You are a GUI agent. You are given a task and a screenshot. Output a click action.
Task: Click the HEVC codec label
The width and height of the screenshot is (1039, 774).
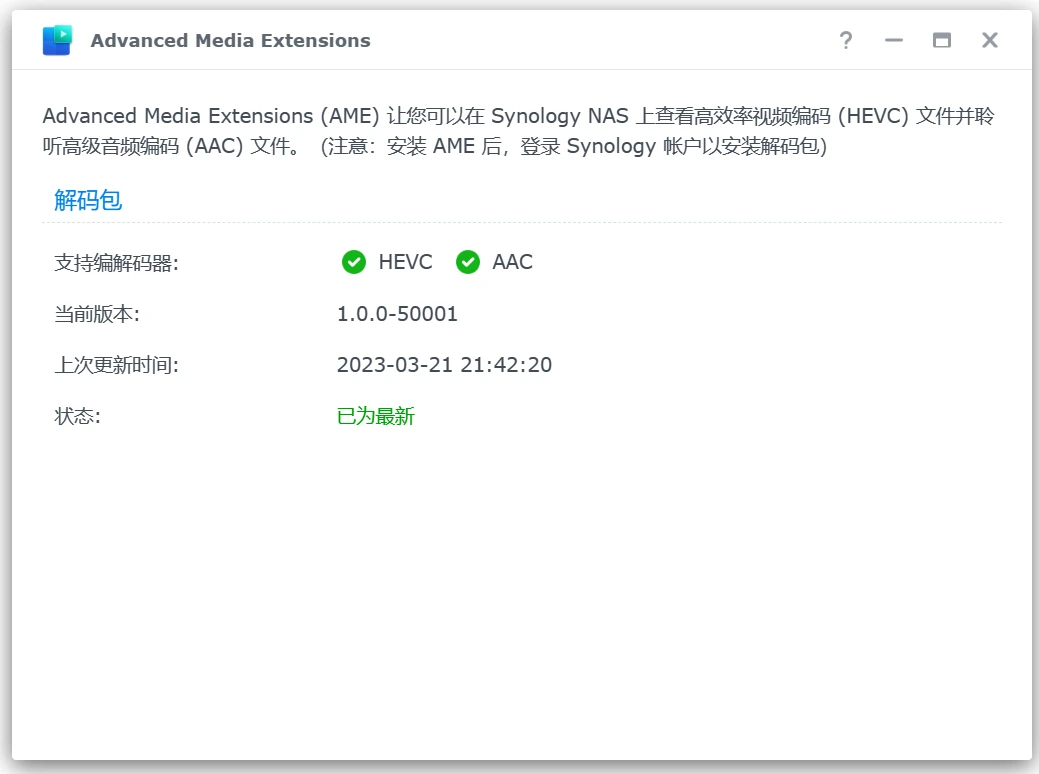pyautogui.click(x=406, y=262)
